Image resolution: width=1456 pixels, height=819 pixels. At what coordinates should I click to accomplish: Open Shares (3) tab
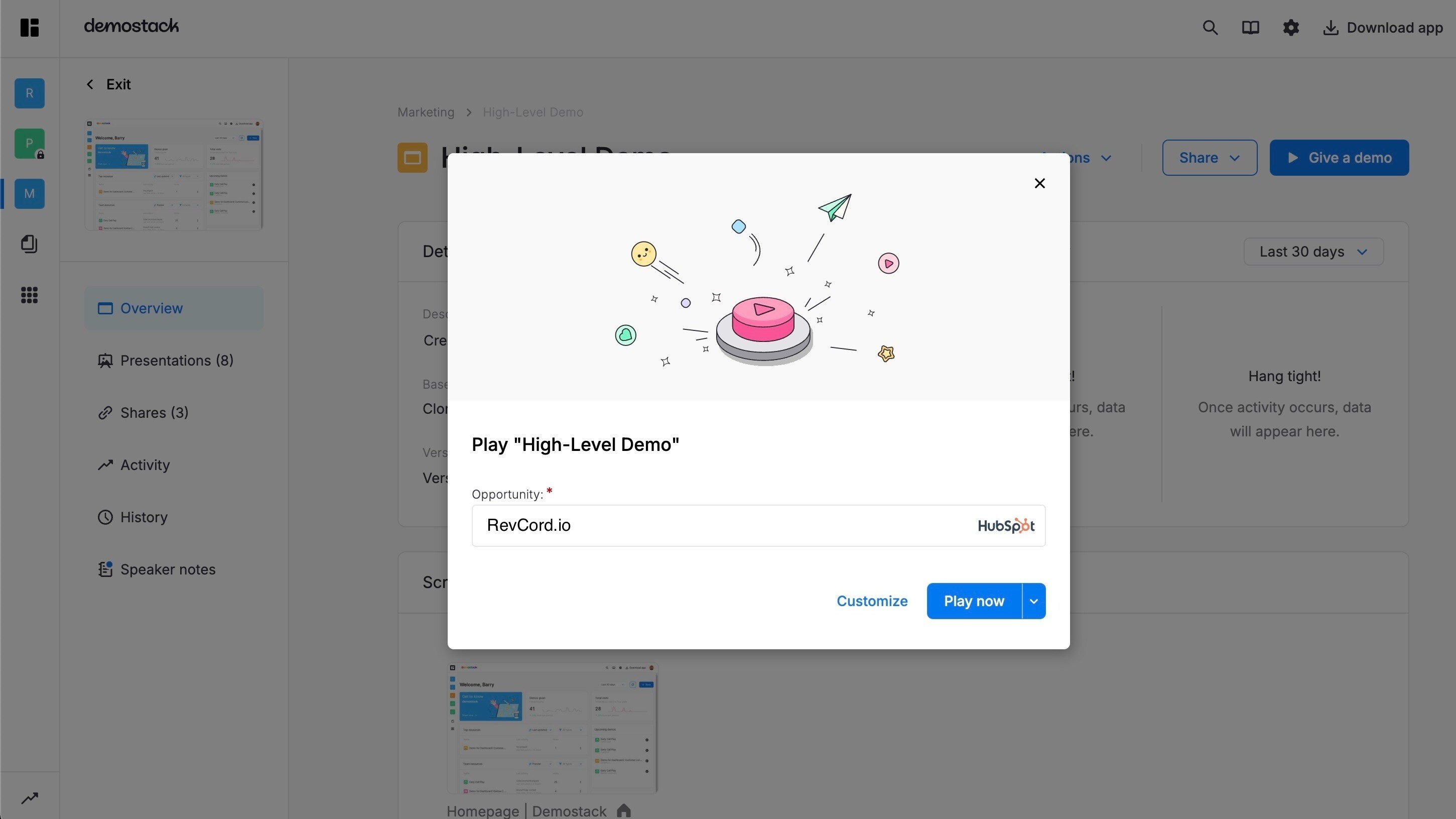[174, 412]
